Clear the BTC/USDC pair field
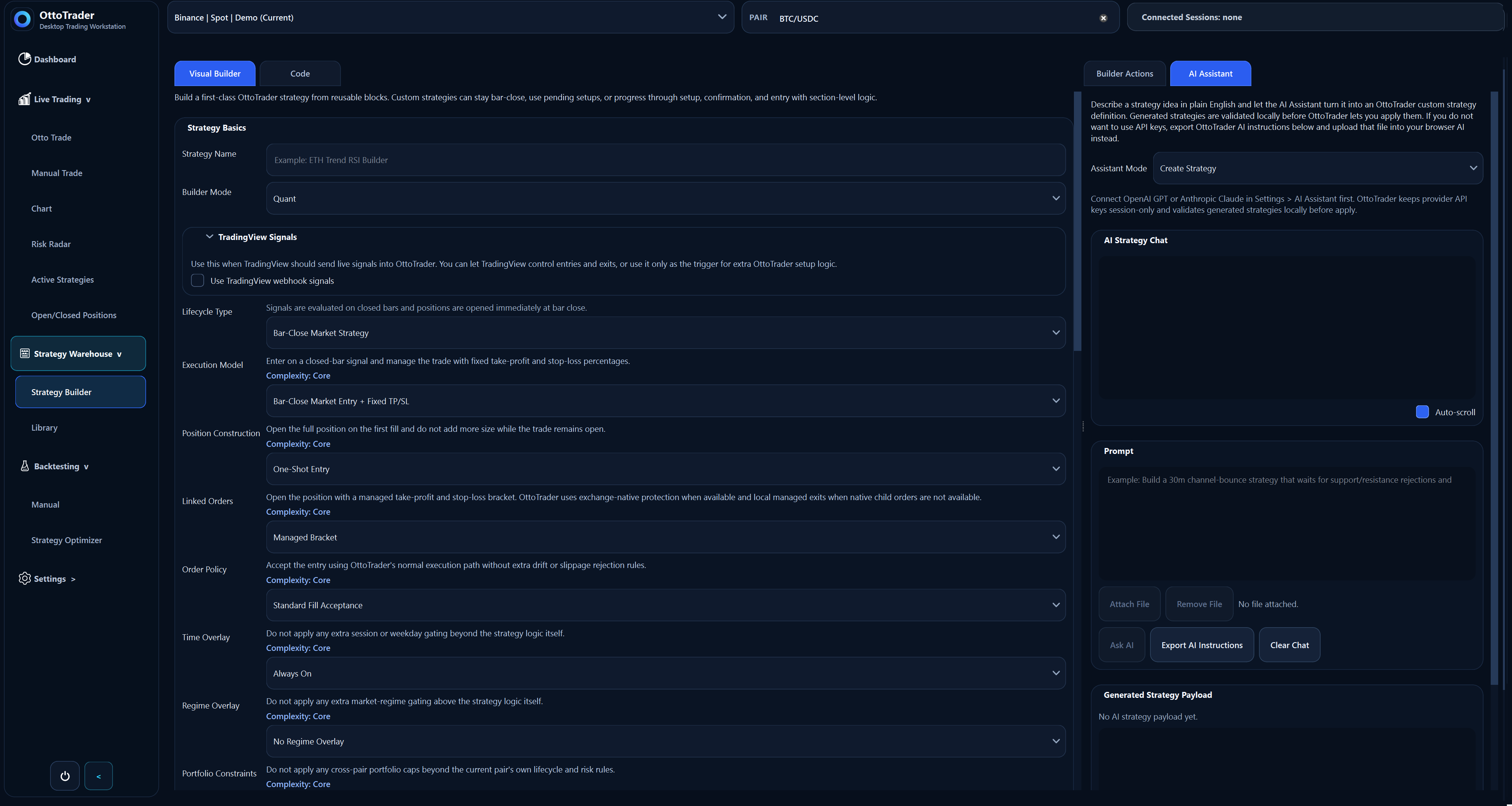This screenshot has height=806, width=1512. tap(1103, 18)
